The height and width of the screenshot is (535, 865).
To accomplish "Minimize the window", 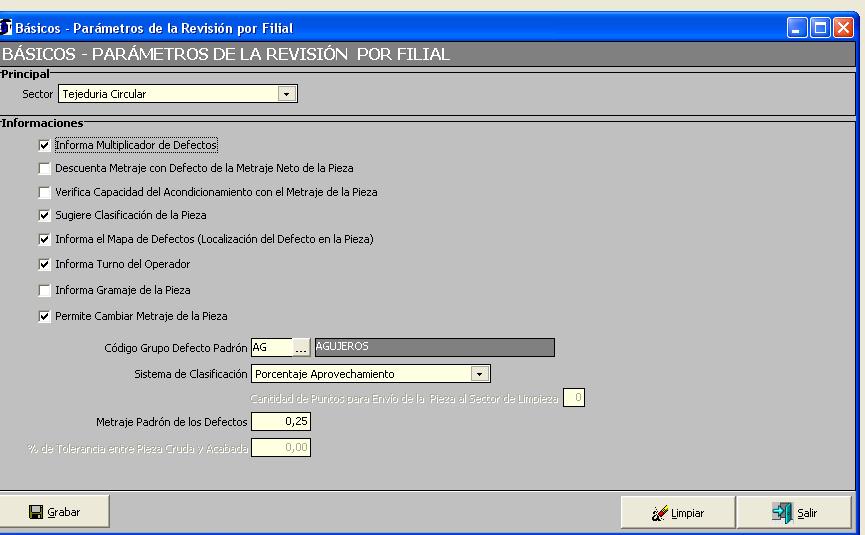I will tap(797, 28).
